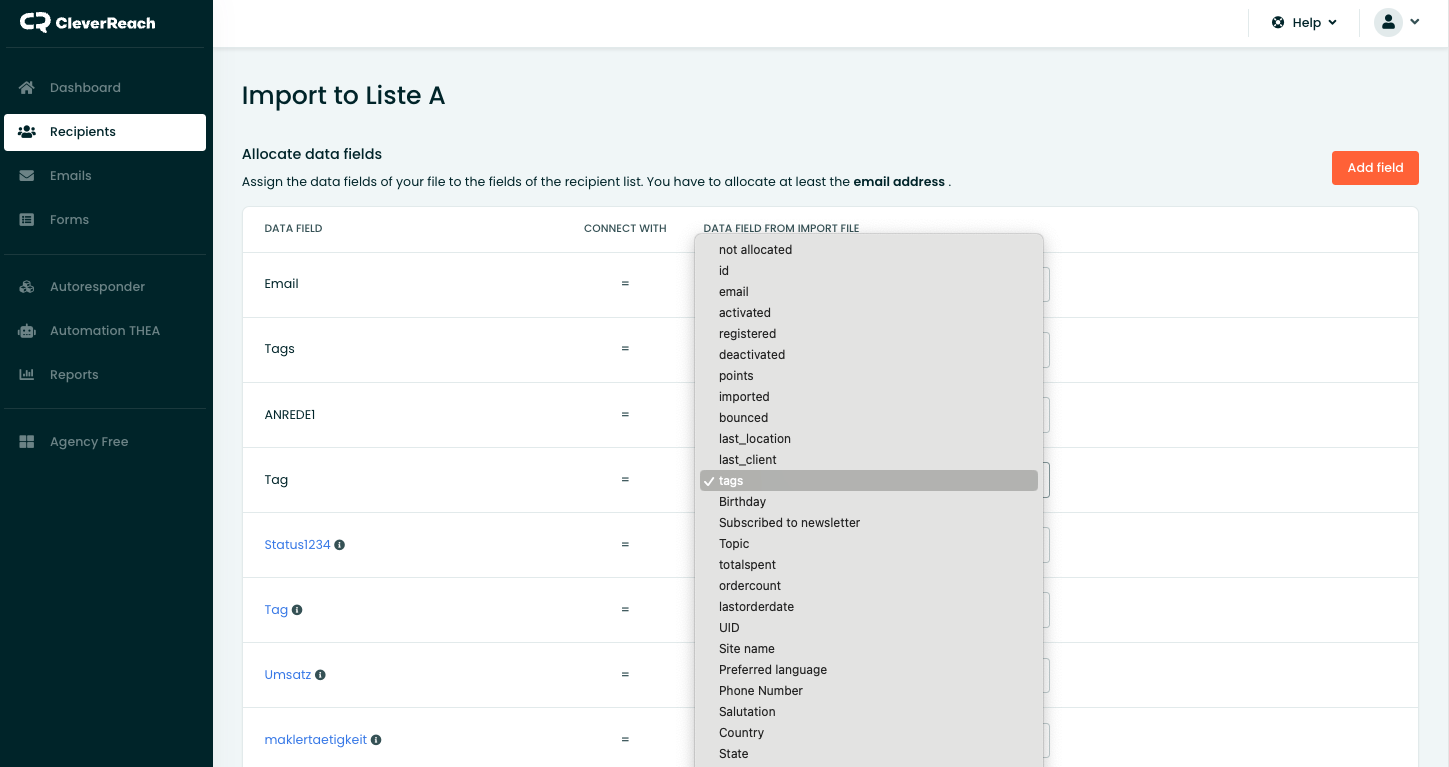Click the info icon next to Umsatz
Screen dimensions: 1449x767
[x=321, y=674]
